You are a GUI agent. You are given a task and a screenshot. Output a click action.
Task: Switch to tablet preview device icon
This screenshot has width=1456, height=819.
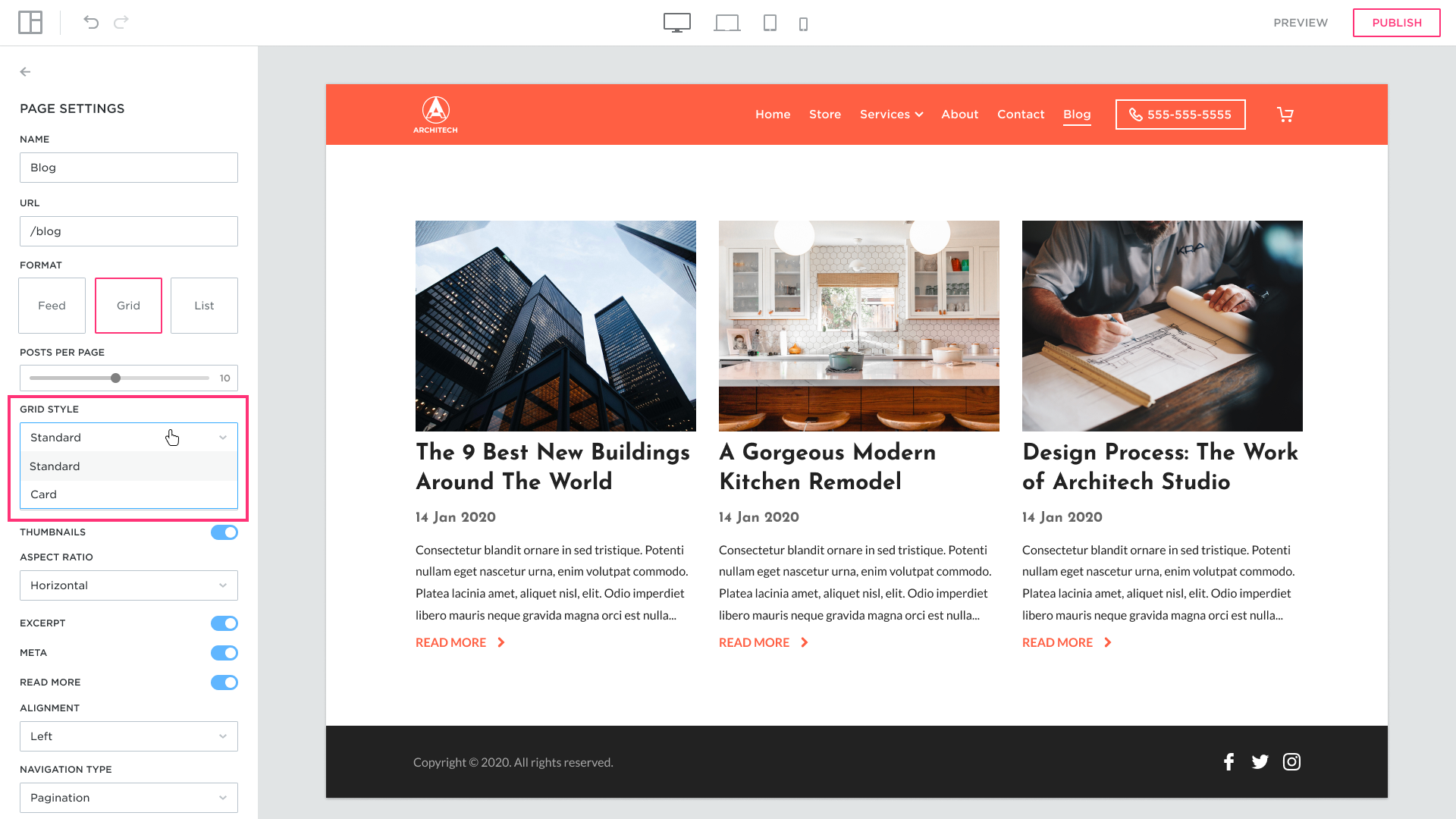point(770,24)
